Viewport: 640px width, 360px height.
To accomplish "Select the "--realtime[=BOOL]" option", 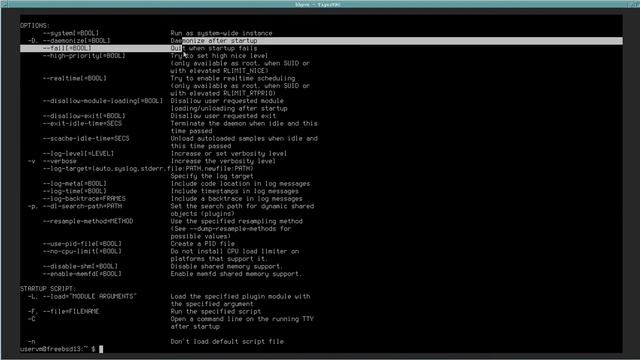I will coord(74,78).
